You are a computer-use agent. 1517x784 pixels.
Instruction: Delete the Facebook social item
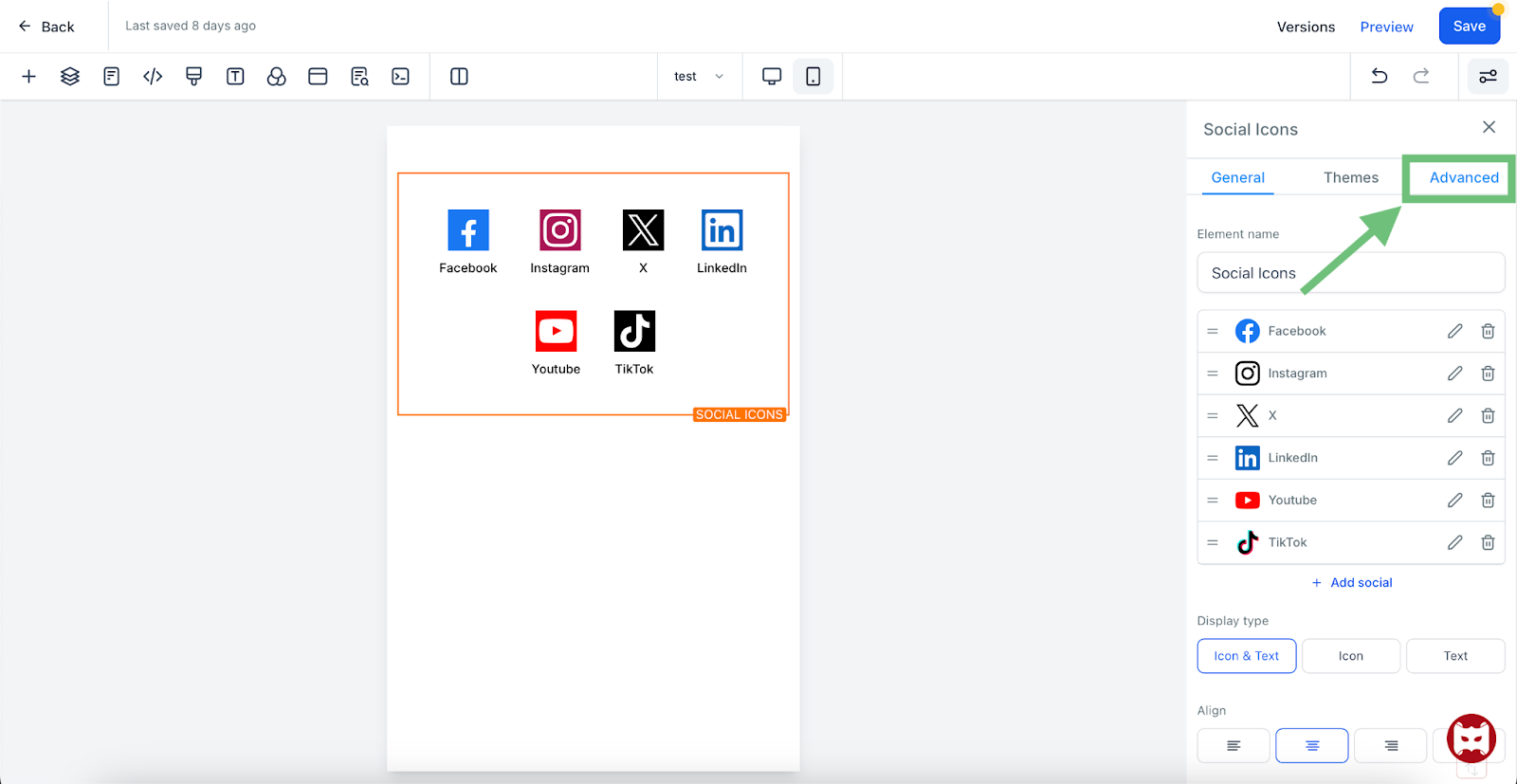pos(1488,331)
